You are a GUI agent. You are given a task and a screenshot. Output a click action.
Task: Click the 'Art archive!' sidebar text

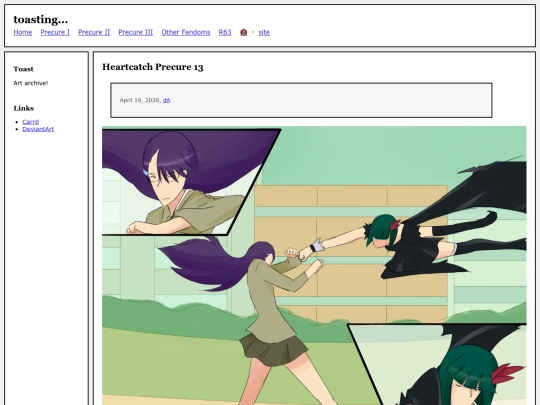31,83
